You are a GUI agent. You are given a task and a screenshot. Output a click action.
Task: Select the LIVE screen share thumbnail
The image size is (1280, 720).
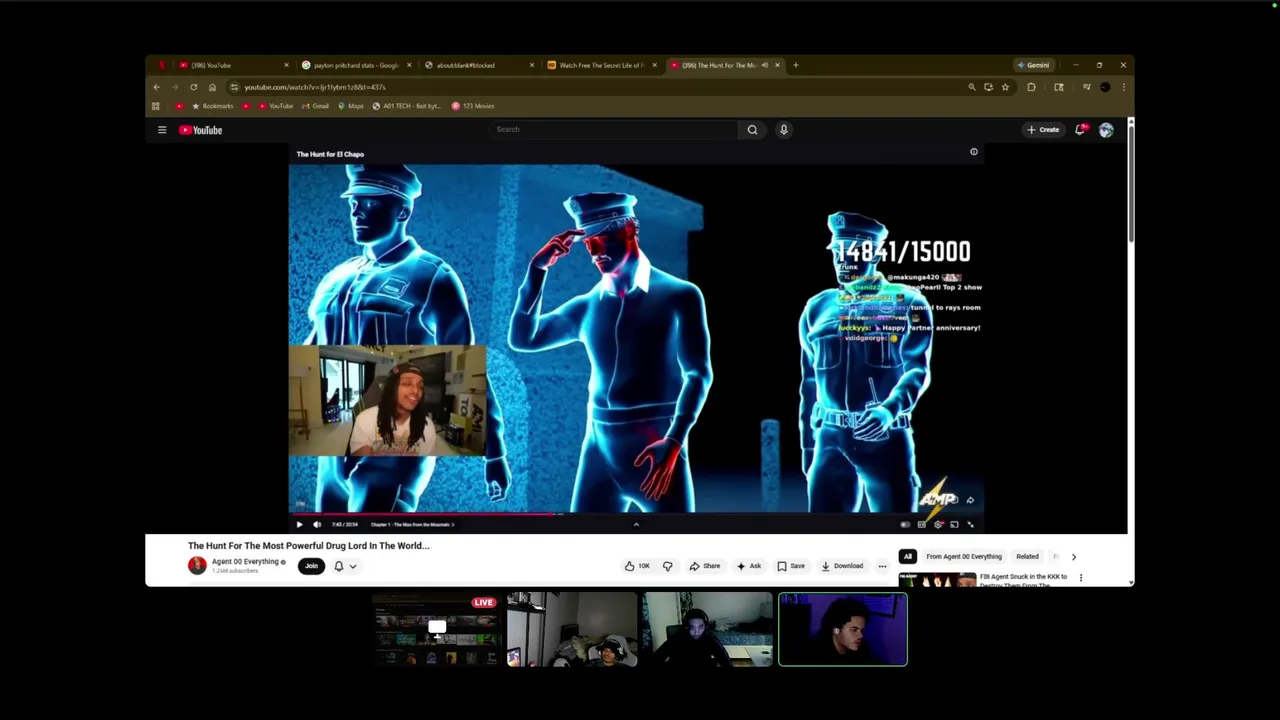coord(436,630)
